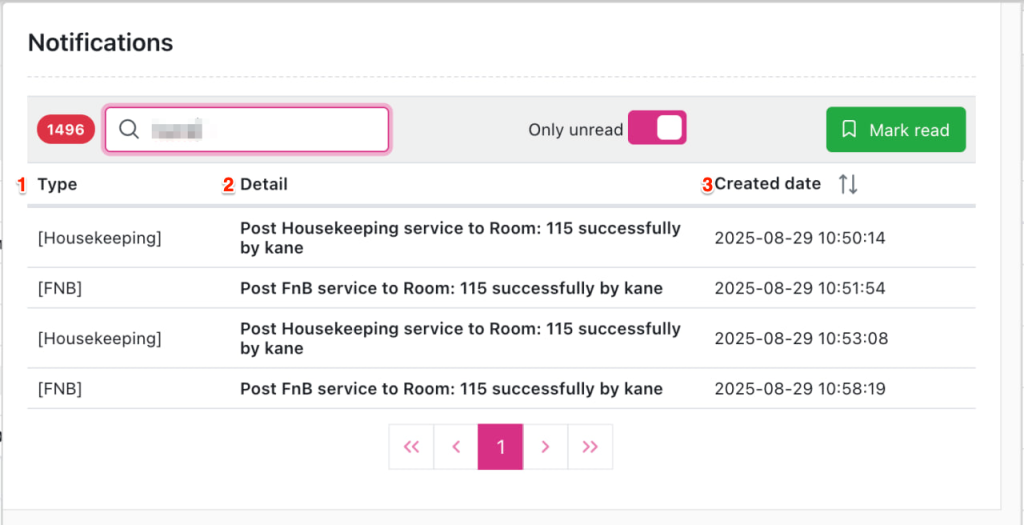1024x525 pixels.
Task: Select page 1 in pagination
Action: tap(500, 447)
